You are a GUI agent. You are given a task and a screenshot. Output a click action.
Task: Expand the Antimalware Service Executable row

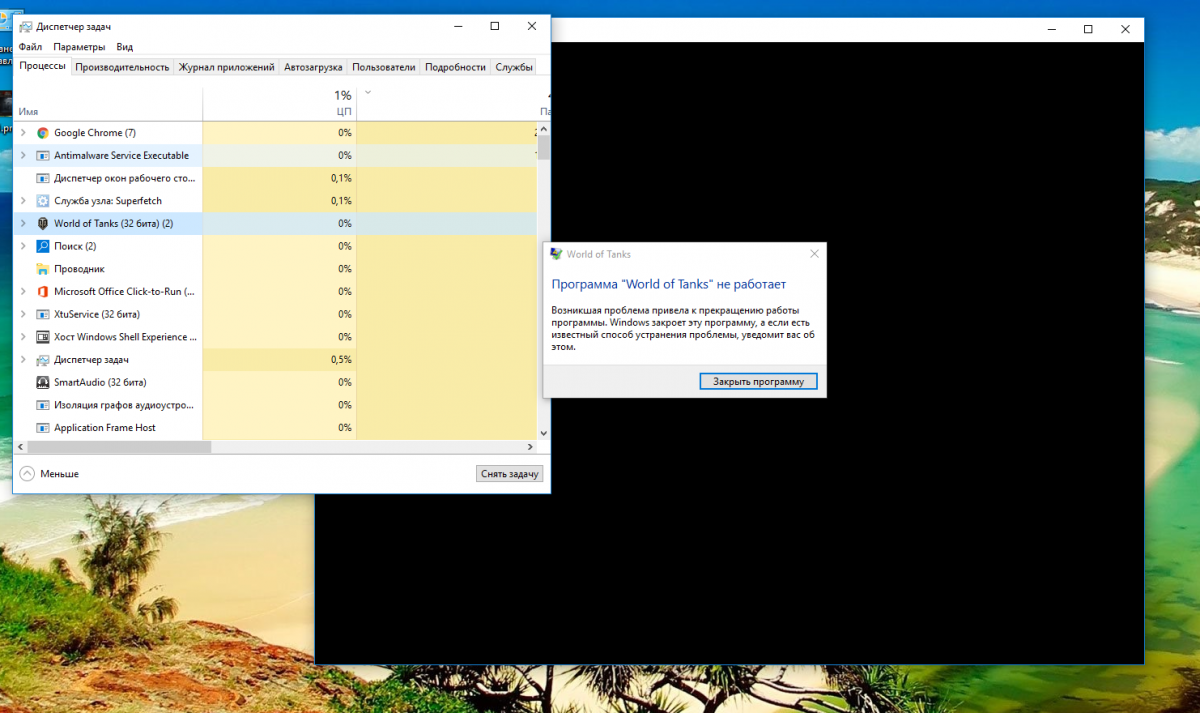tap(23, 156)
